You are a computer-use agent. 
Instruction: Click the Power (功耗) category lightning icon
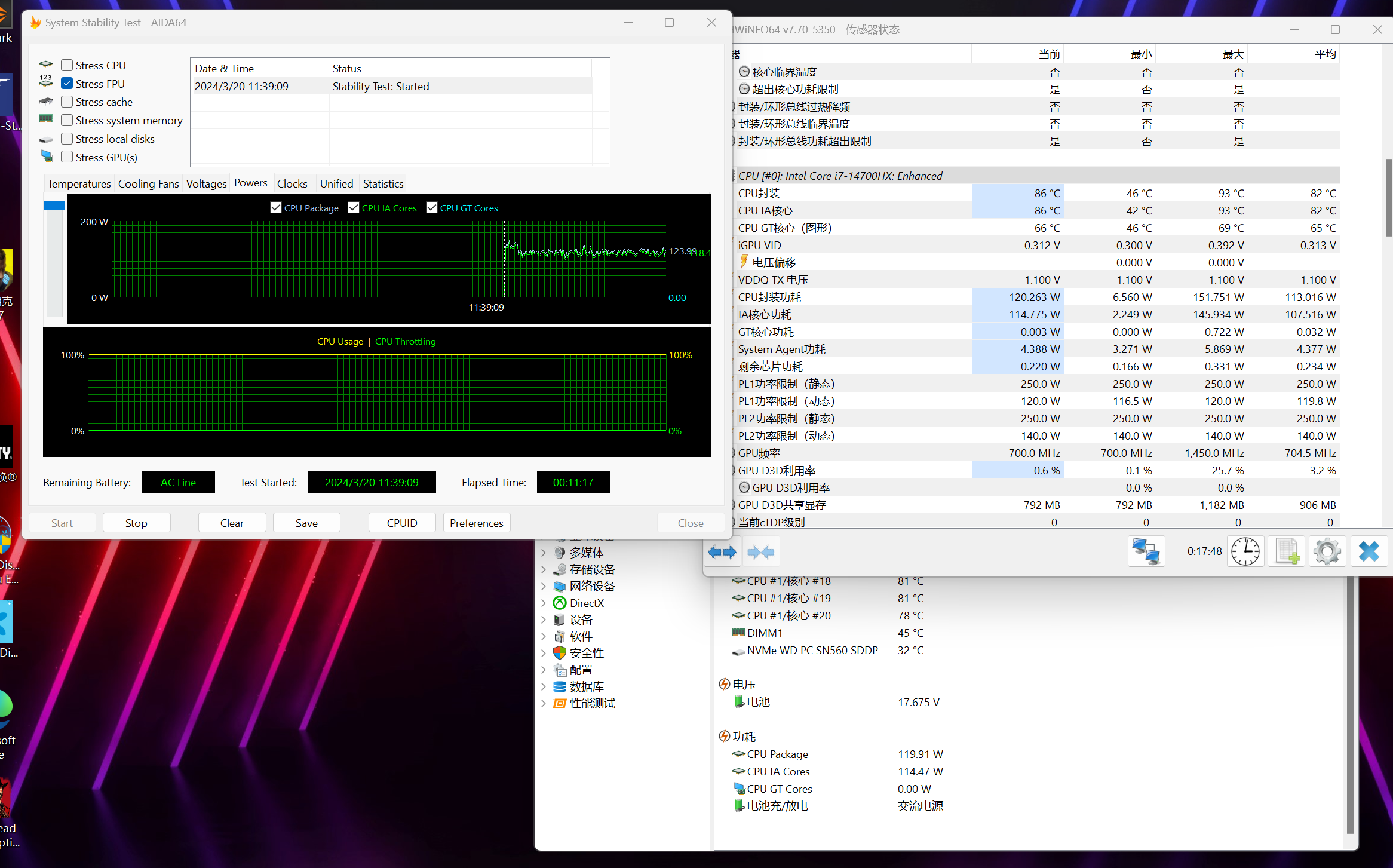click(725, 736)
